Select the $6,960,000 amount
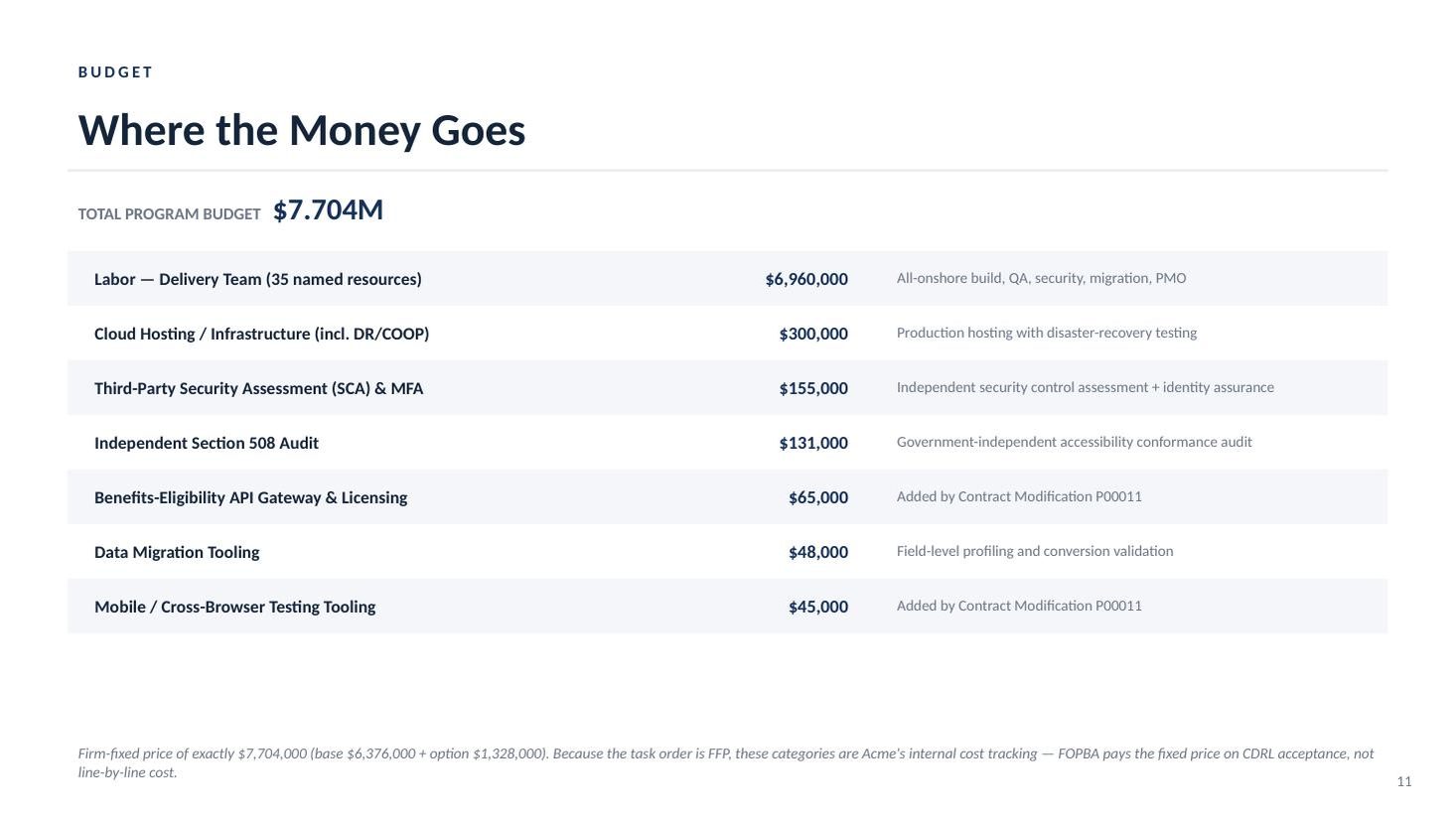 point(806,280)
